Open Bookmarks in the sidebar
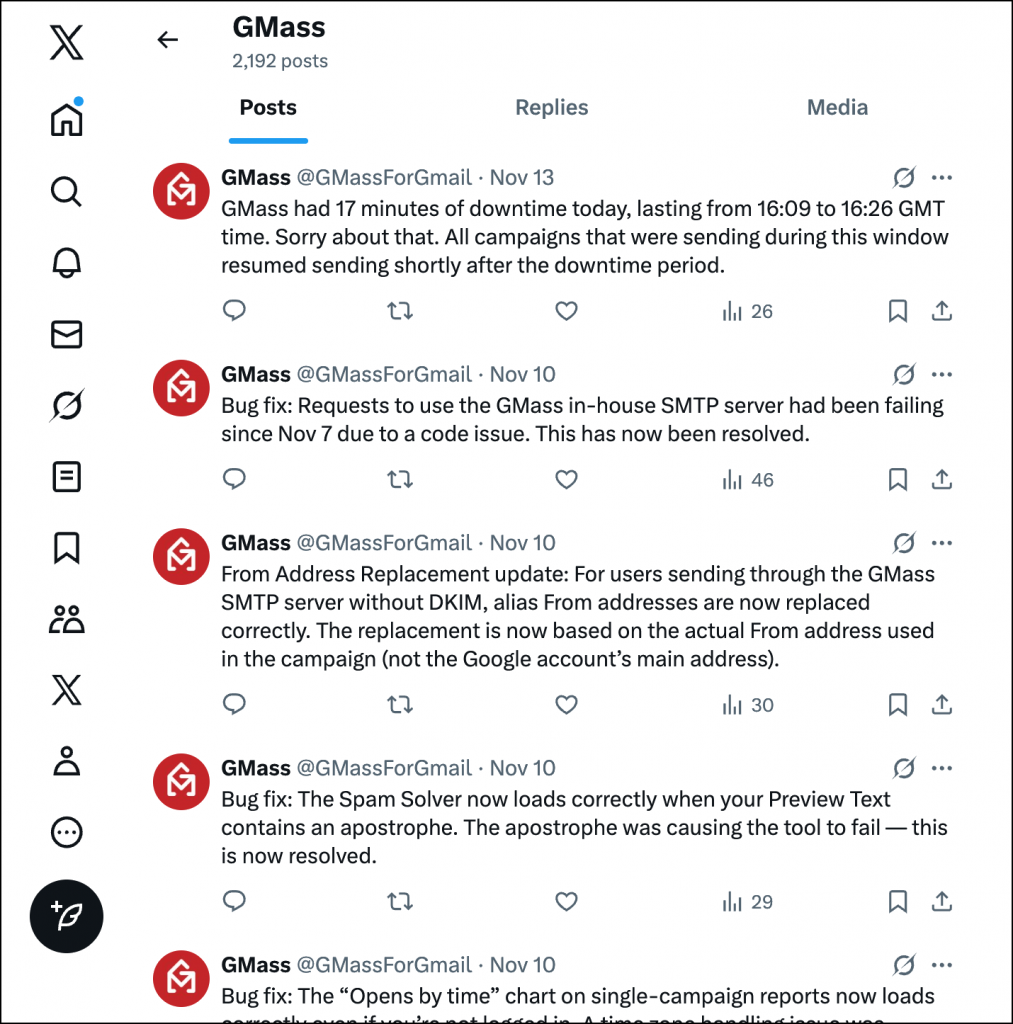 point(66,547)
